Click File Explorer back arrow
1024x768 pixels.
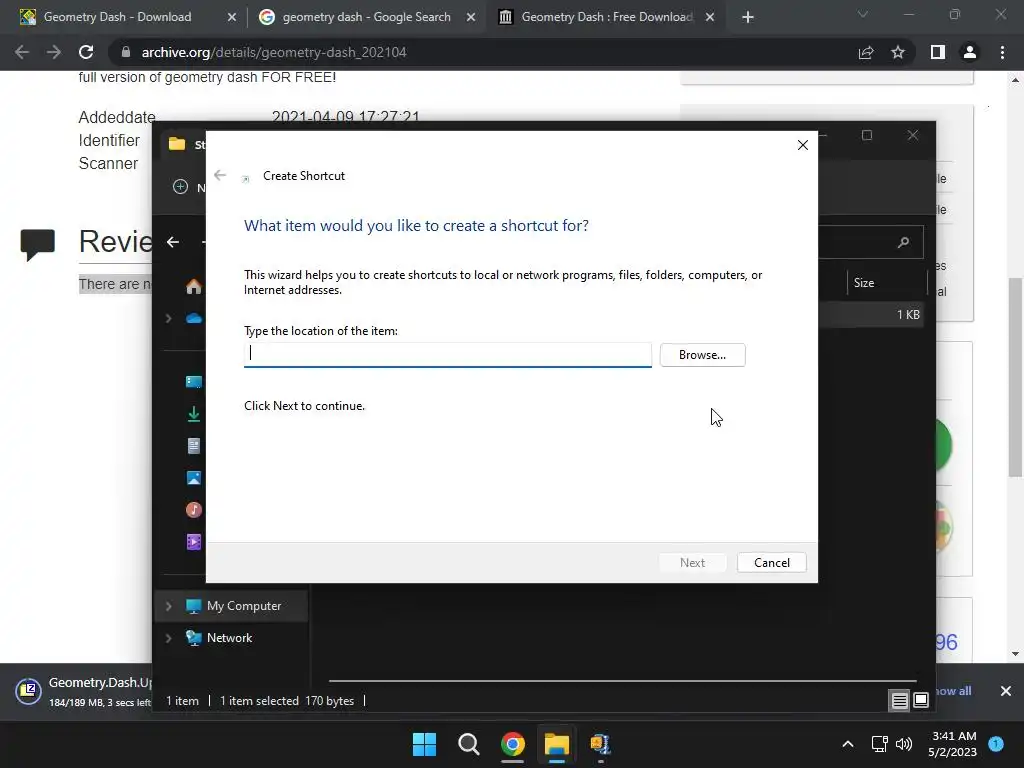click(x=173, y=242)
